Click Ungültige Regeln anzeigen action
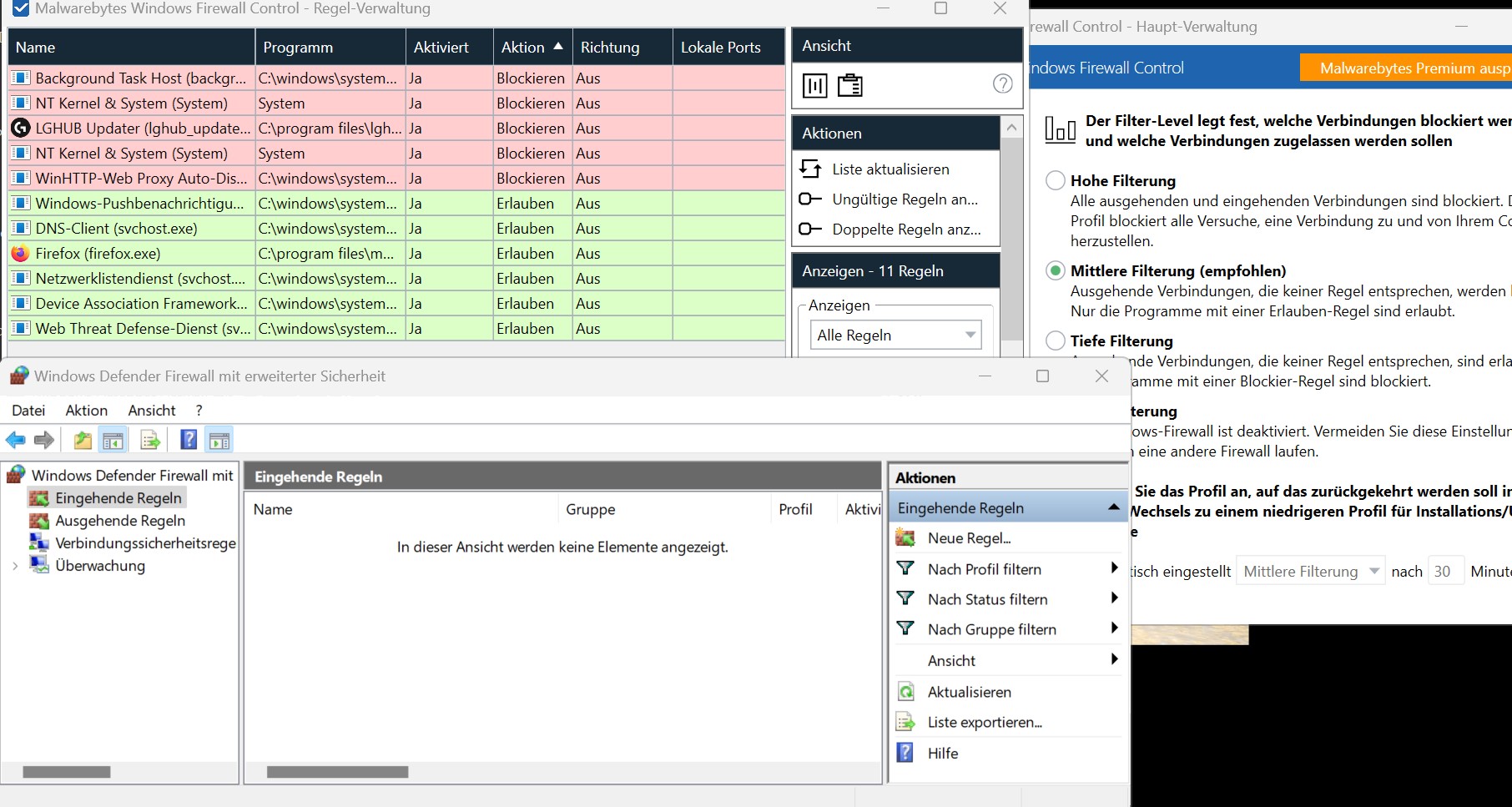 coord(905,199)
